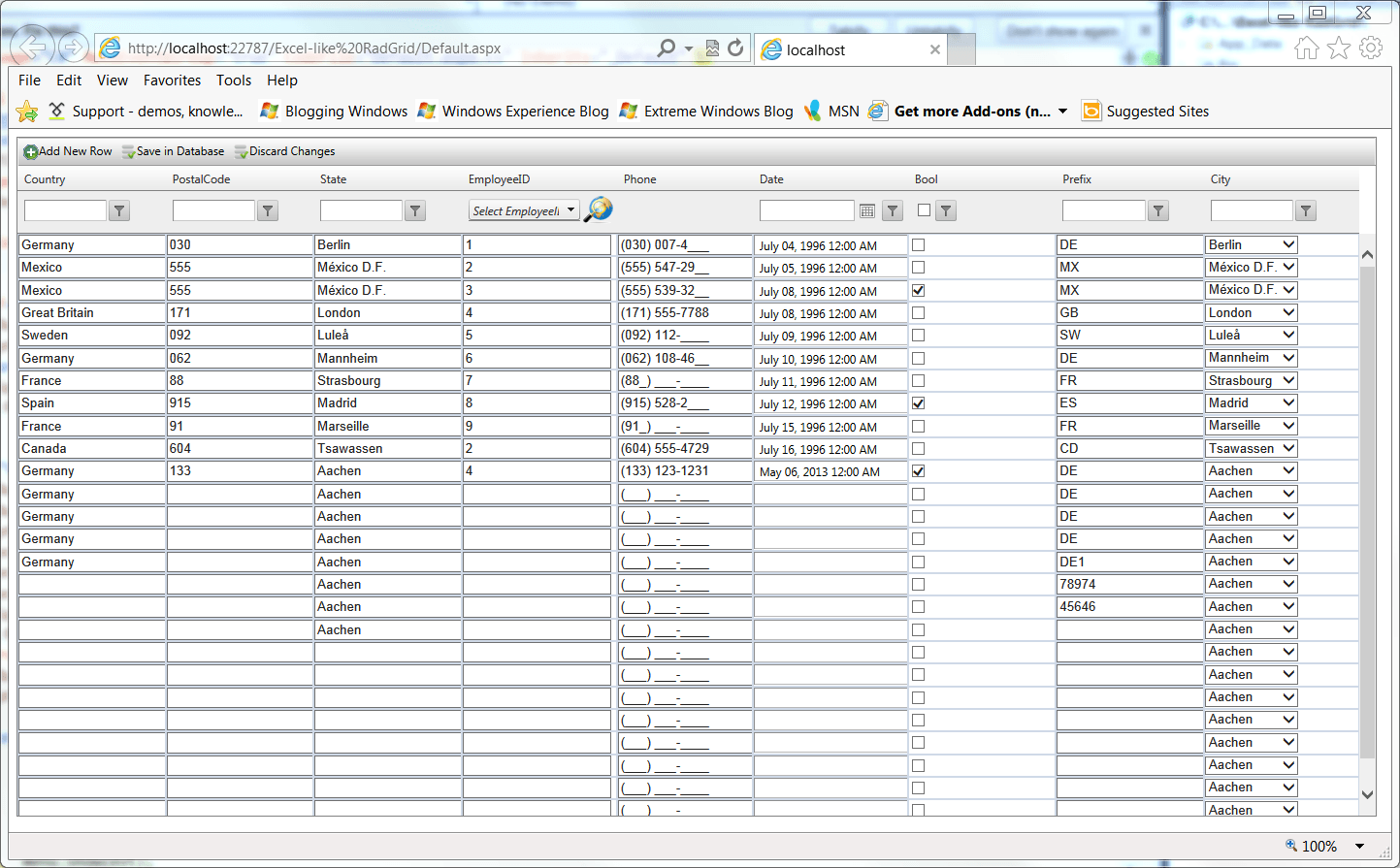Check the Bool checkbox for the Madrid row
This screenshot has width=1400, height=868.
pyautogui.click(x=917, y=402)
